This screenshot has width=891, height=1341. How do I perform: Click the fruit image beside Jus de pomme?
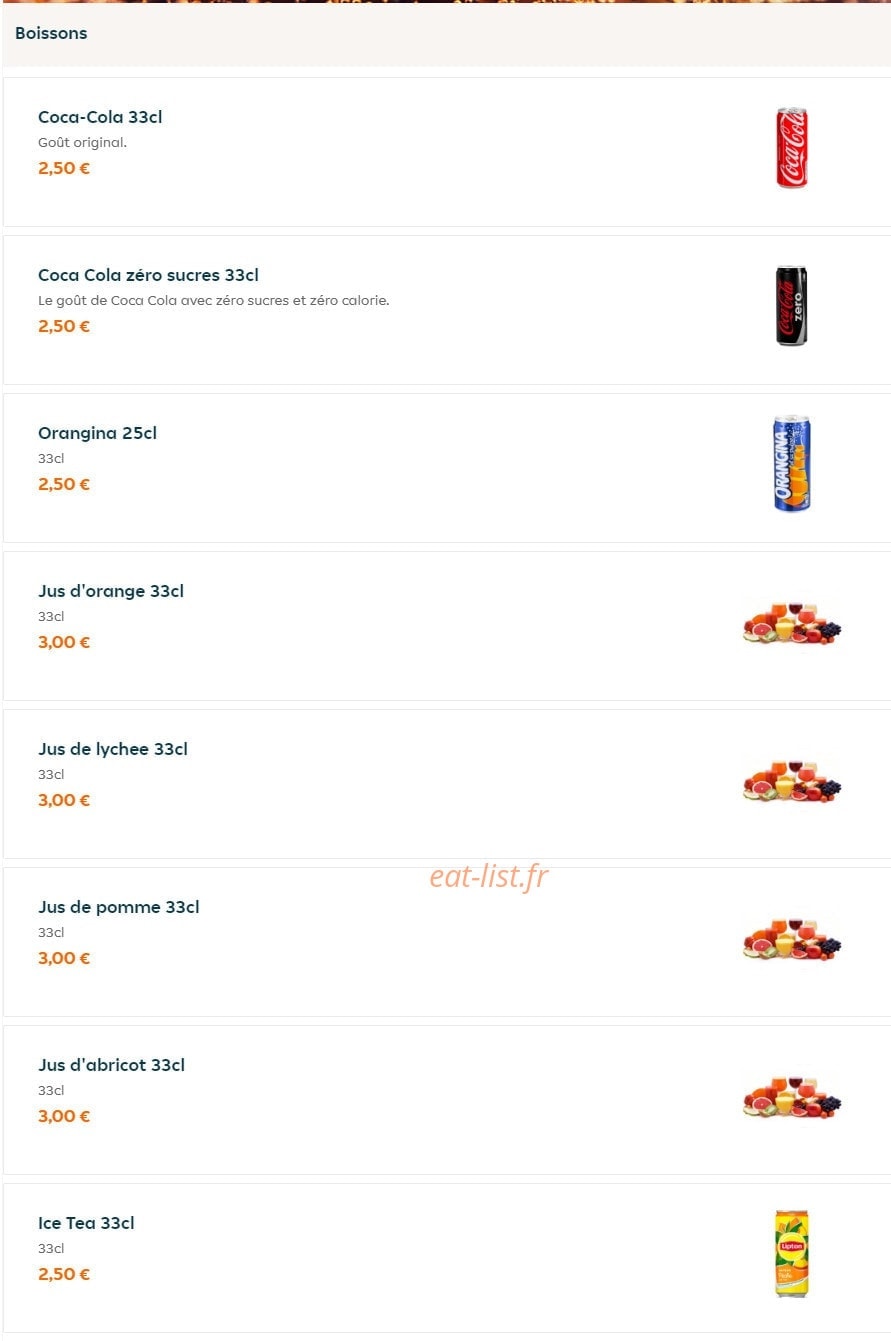(792, 939)
